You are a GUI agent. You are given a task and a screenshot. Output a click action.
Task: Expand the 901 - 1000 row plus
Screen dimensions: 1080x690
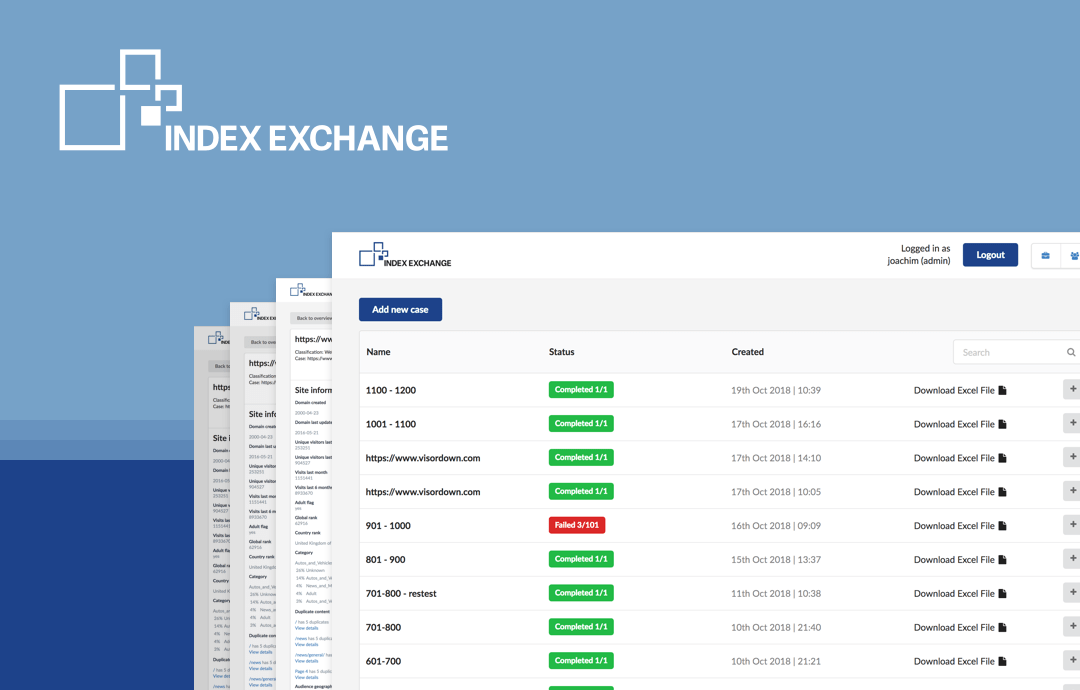[x=1072, y=524]
